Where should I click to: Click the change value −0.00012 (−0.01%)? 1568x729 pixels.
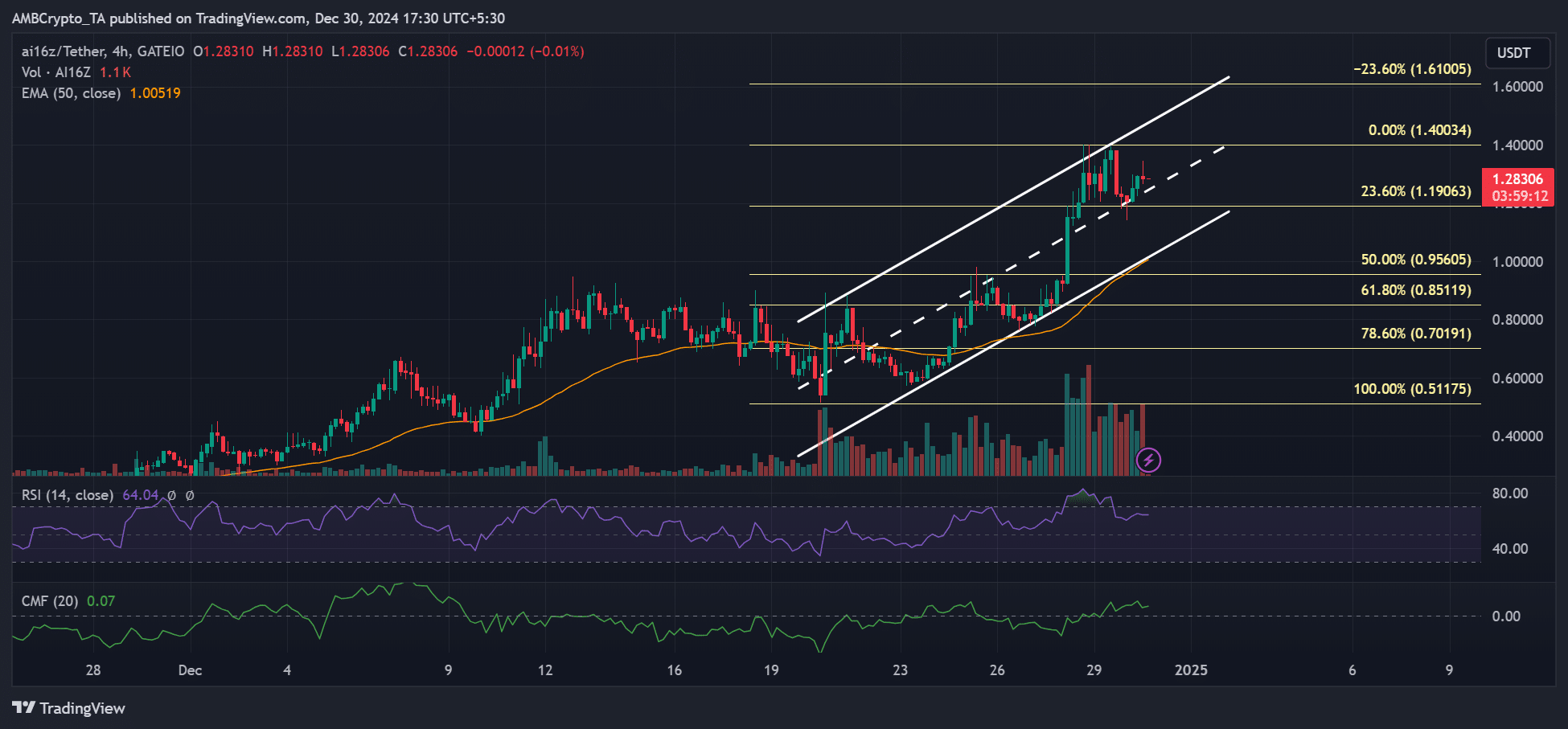pos(526,51)
